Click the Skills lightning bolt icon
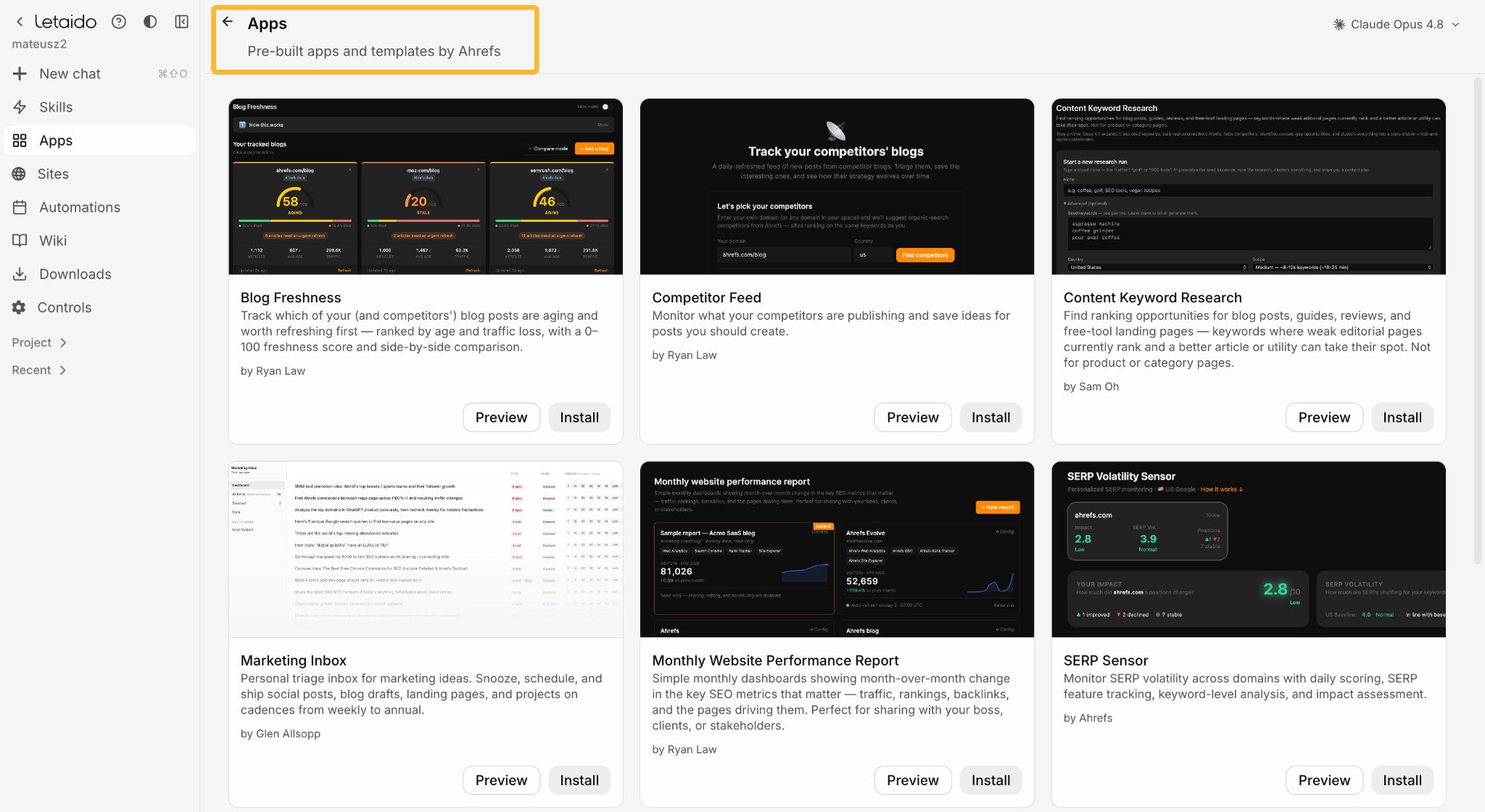1485x812 pixels. [x=20, y=107]
